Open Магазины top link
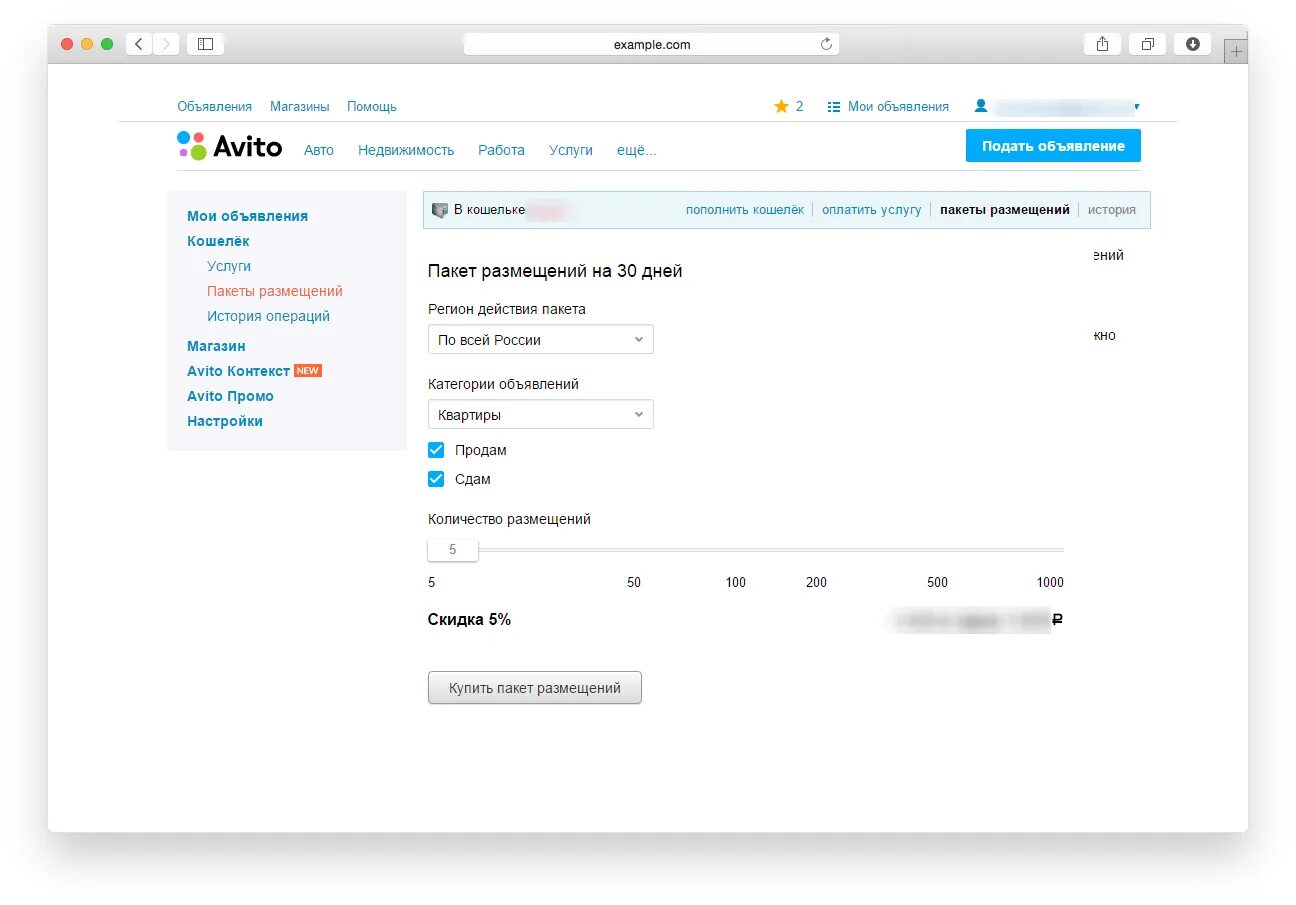1296x905 pixels. (300, 106)
